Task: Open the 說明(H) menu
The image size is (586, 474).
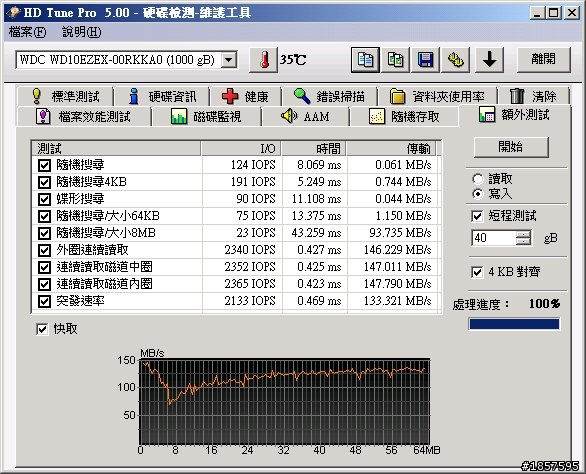Action: point(81,32)
